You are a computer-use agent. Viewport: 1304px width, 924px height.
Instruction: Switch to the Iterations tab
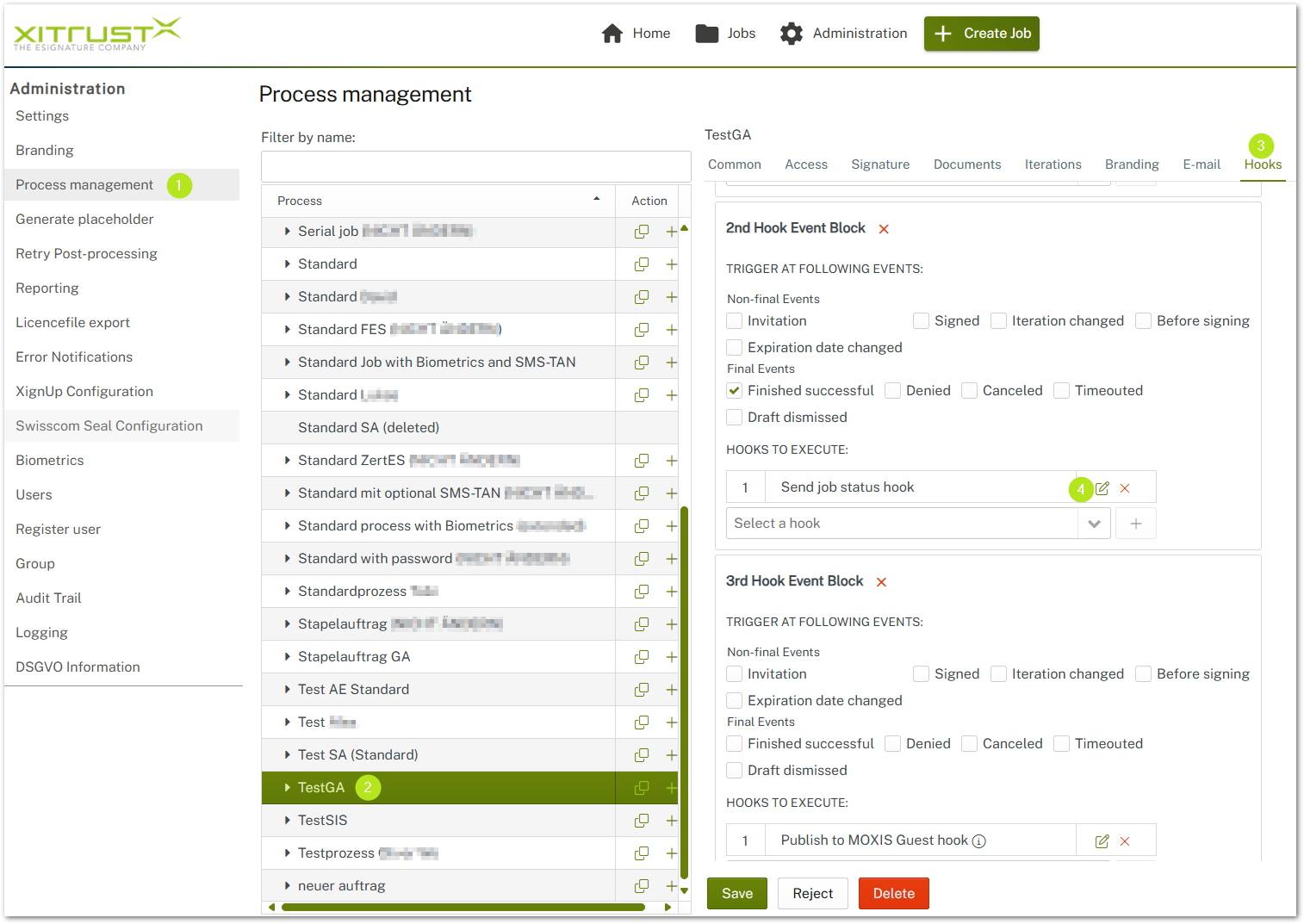(1053, 164)
